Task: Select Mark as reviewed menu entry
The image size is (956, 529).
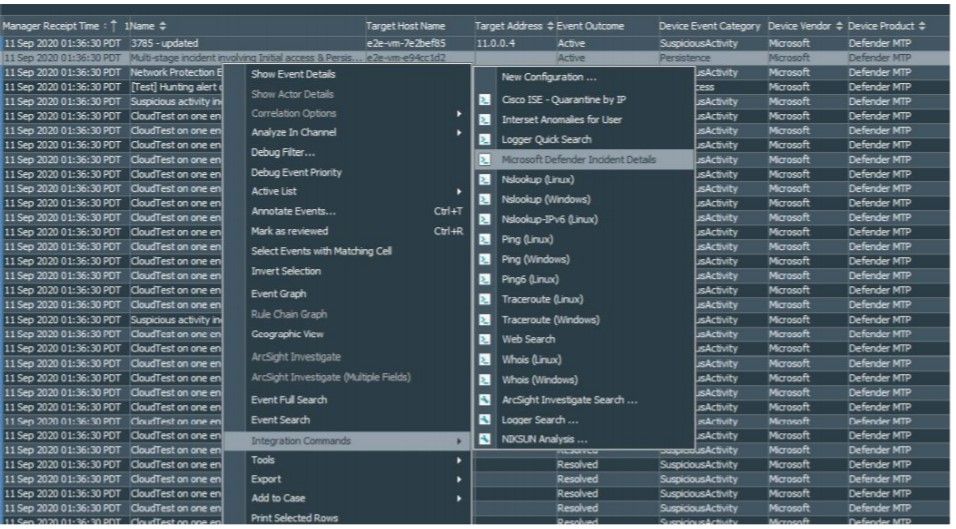Action: point(289,231)
